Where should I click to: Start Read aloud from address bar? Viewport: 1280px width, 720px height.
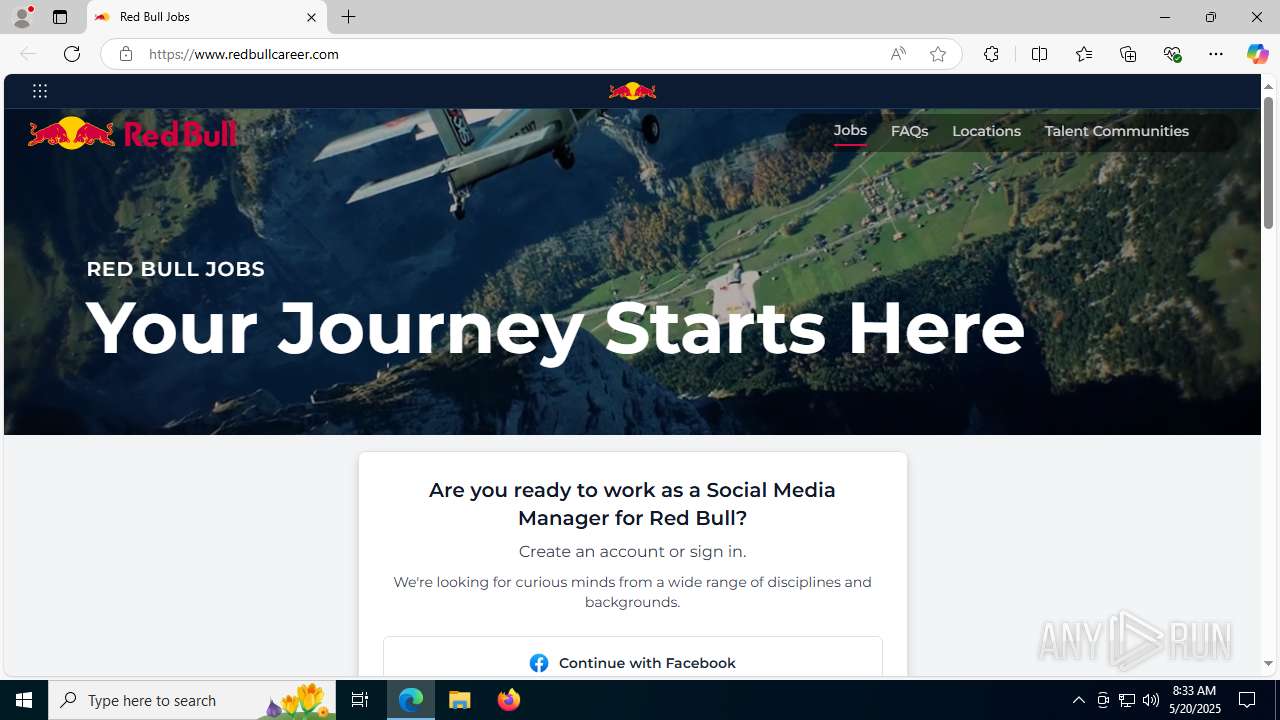(898, 54)
